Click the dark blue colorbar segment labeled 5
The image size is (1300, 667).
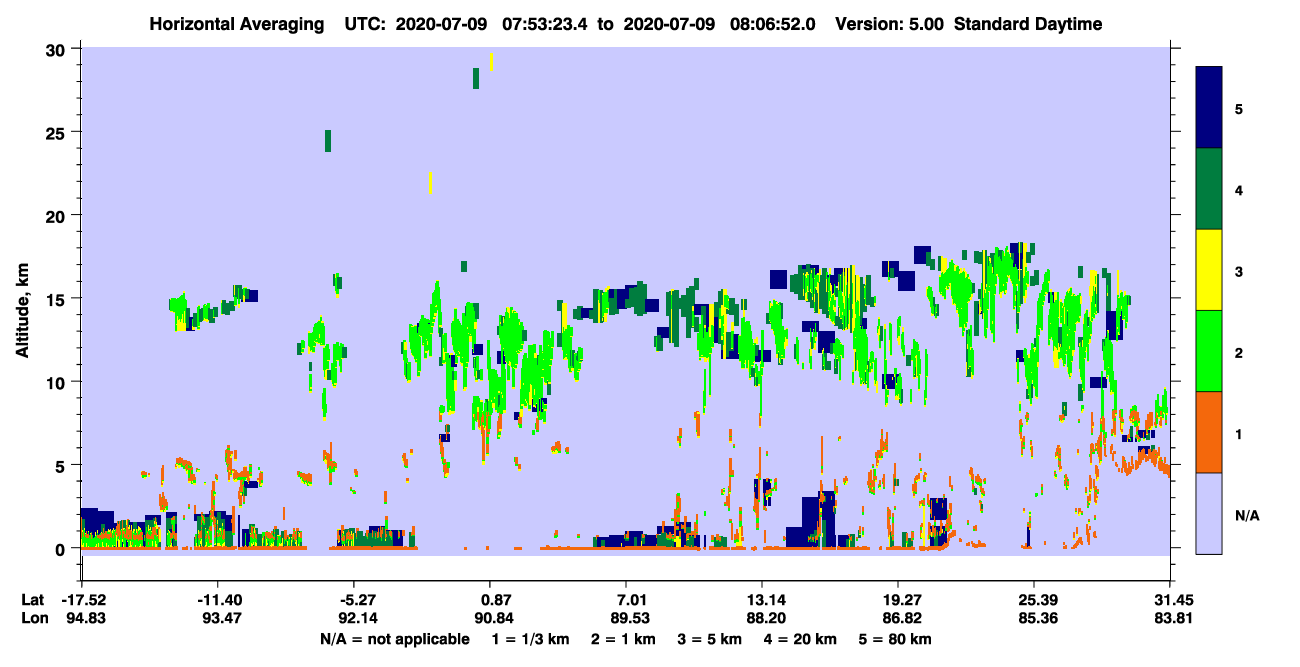[1209, 108]
